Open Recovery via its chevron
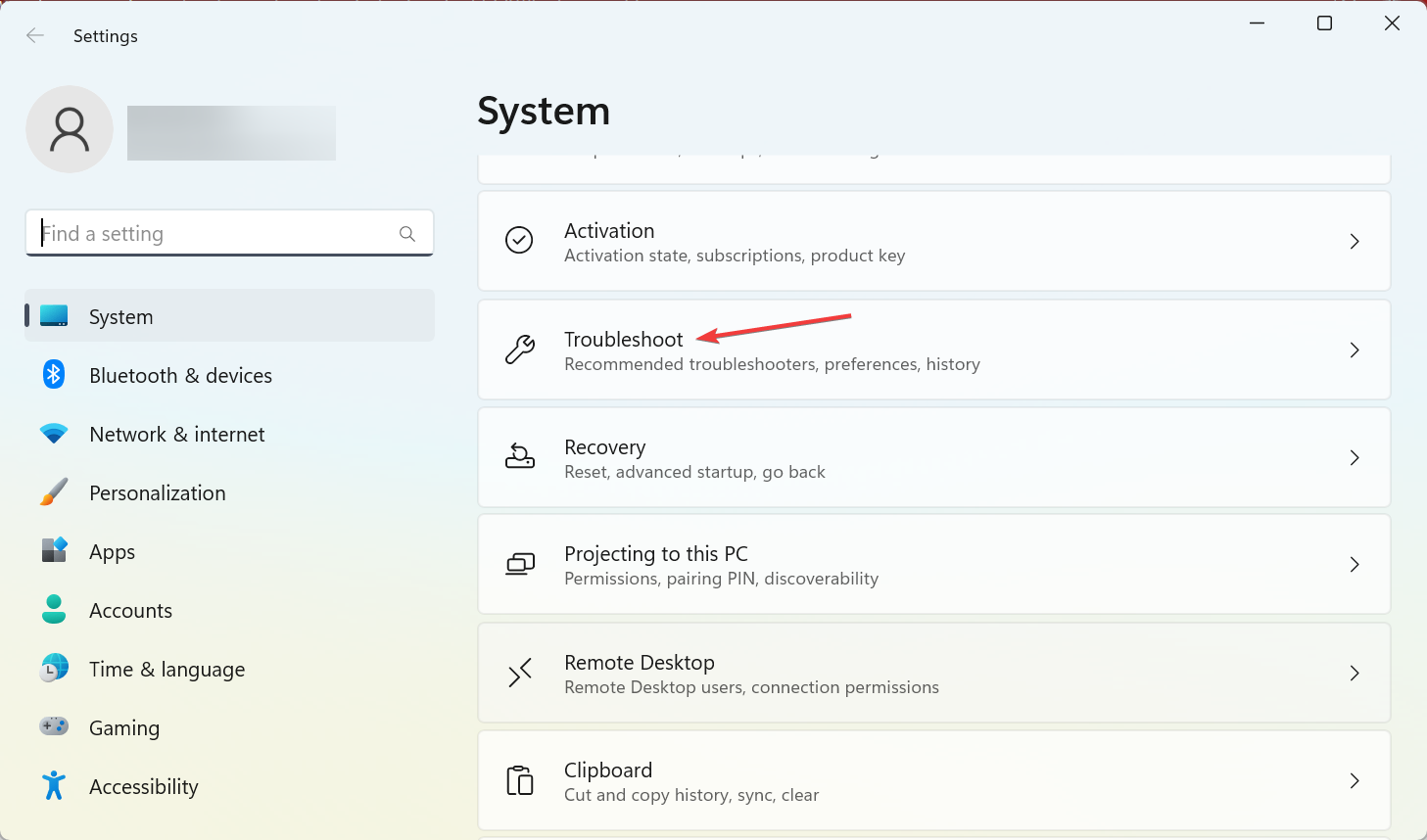1427x840 pixels. pyautogui.click(x=1355, y=457)
